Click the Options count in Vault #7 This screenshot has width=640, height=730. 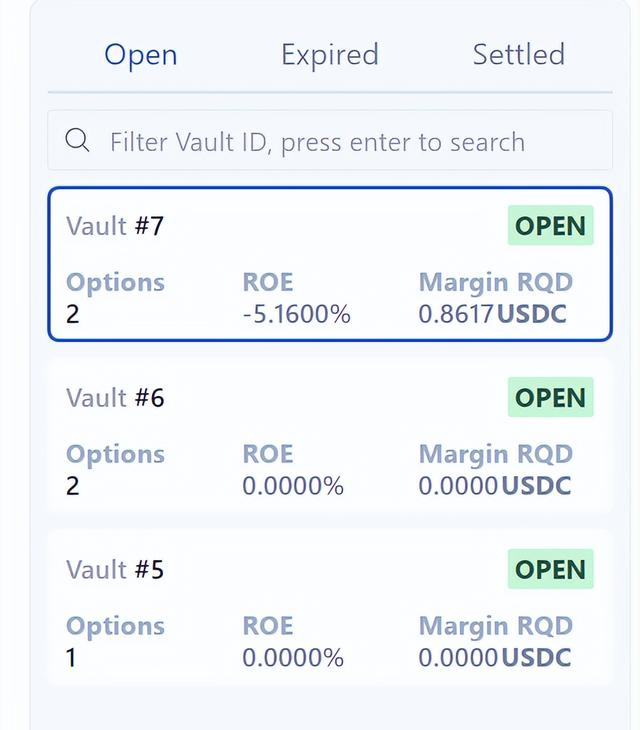(x=73, y=314)
